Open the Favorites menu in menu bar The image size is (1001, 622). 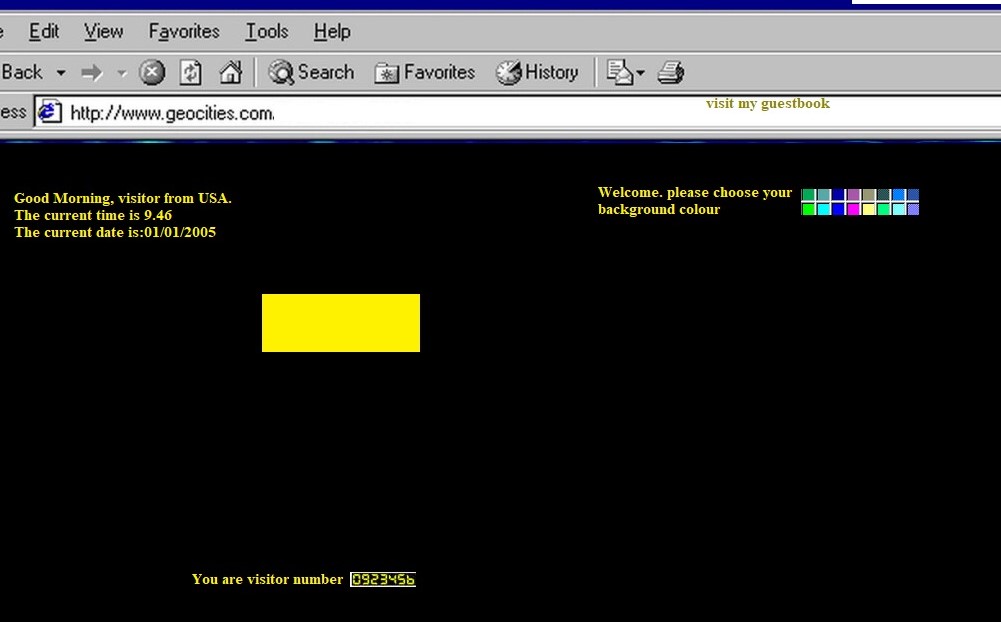tap(184, 31)
